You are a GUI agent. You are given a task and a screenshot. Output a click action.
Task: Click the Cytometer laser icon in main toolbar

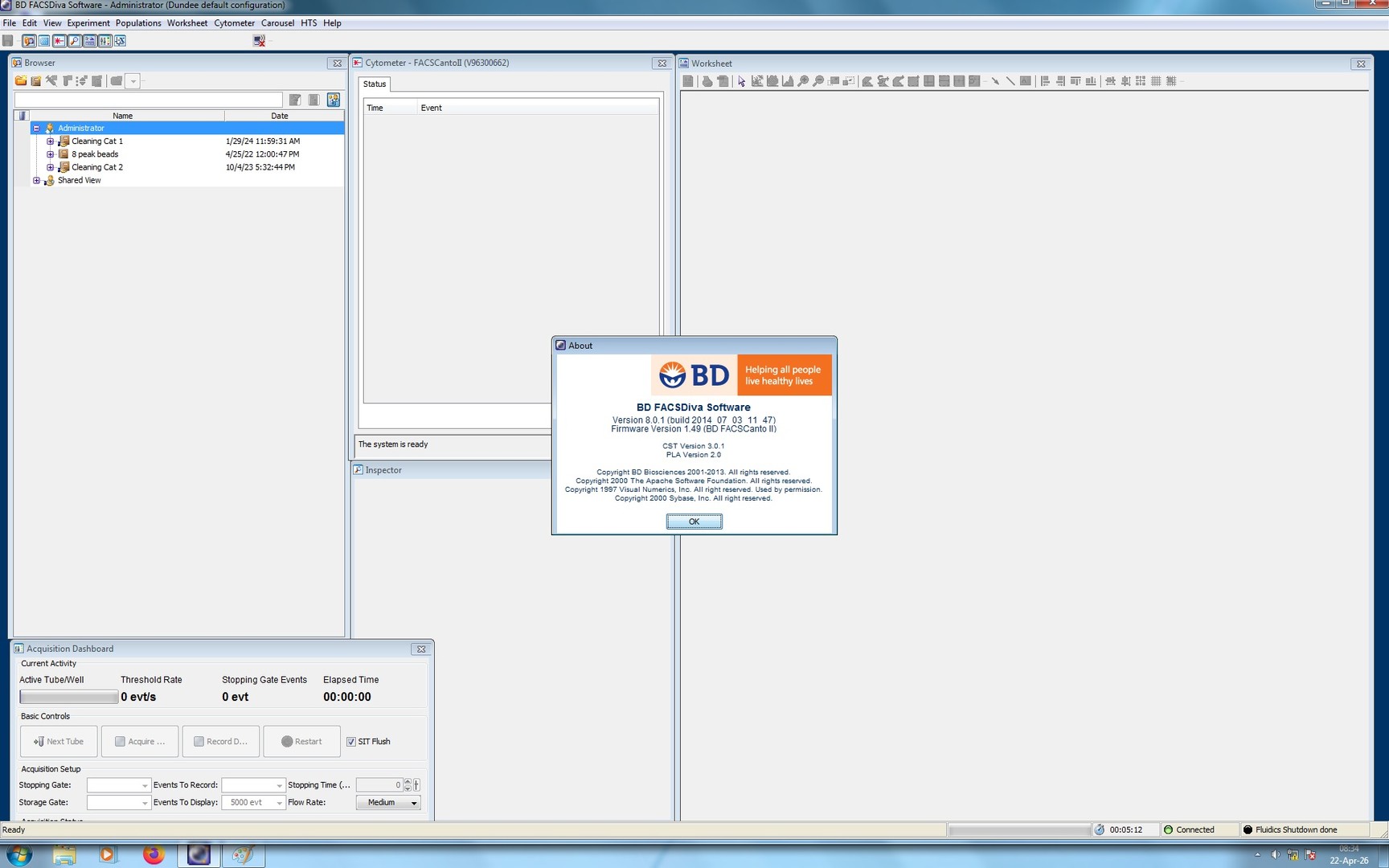59,41
